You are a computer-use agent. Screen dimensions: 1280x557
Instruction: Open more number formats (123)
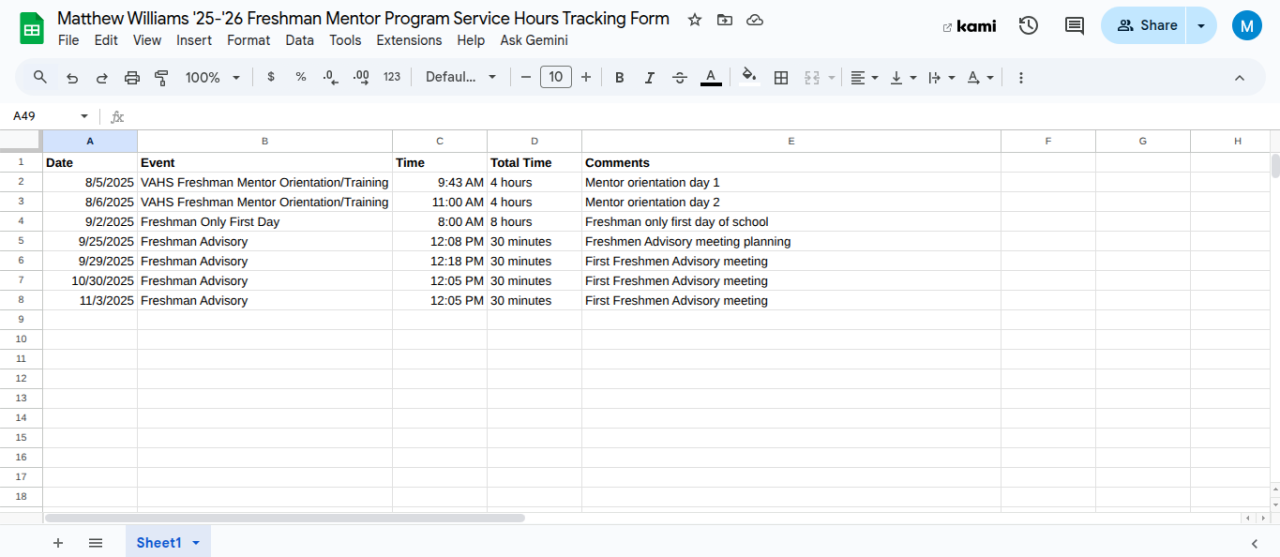[392, 77]
